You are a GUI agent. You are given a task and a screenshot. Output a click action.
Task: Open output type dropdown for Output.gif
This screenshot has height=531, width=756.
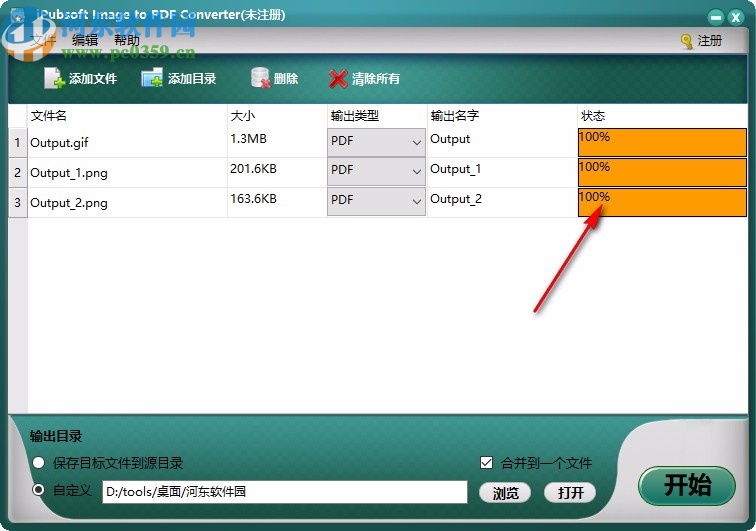click(376, 142)
